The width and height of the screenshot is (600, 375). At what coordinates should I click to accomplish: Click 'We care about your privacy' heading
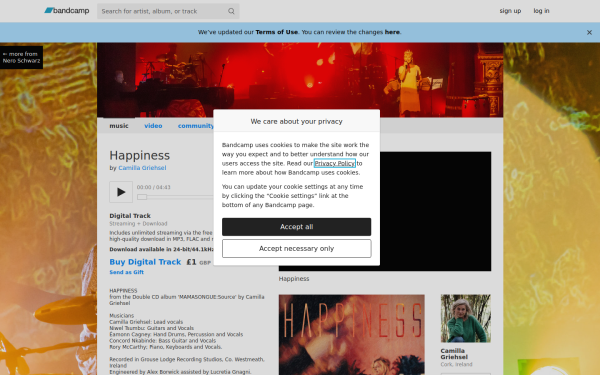pyautogui.click(x=297, y=121)
